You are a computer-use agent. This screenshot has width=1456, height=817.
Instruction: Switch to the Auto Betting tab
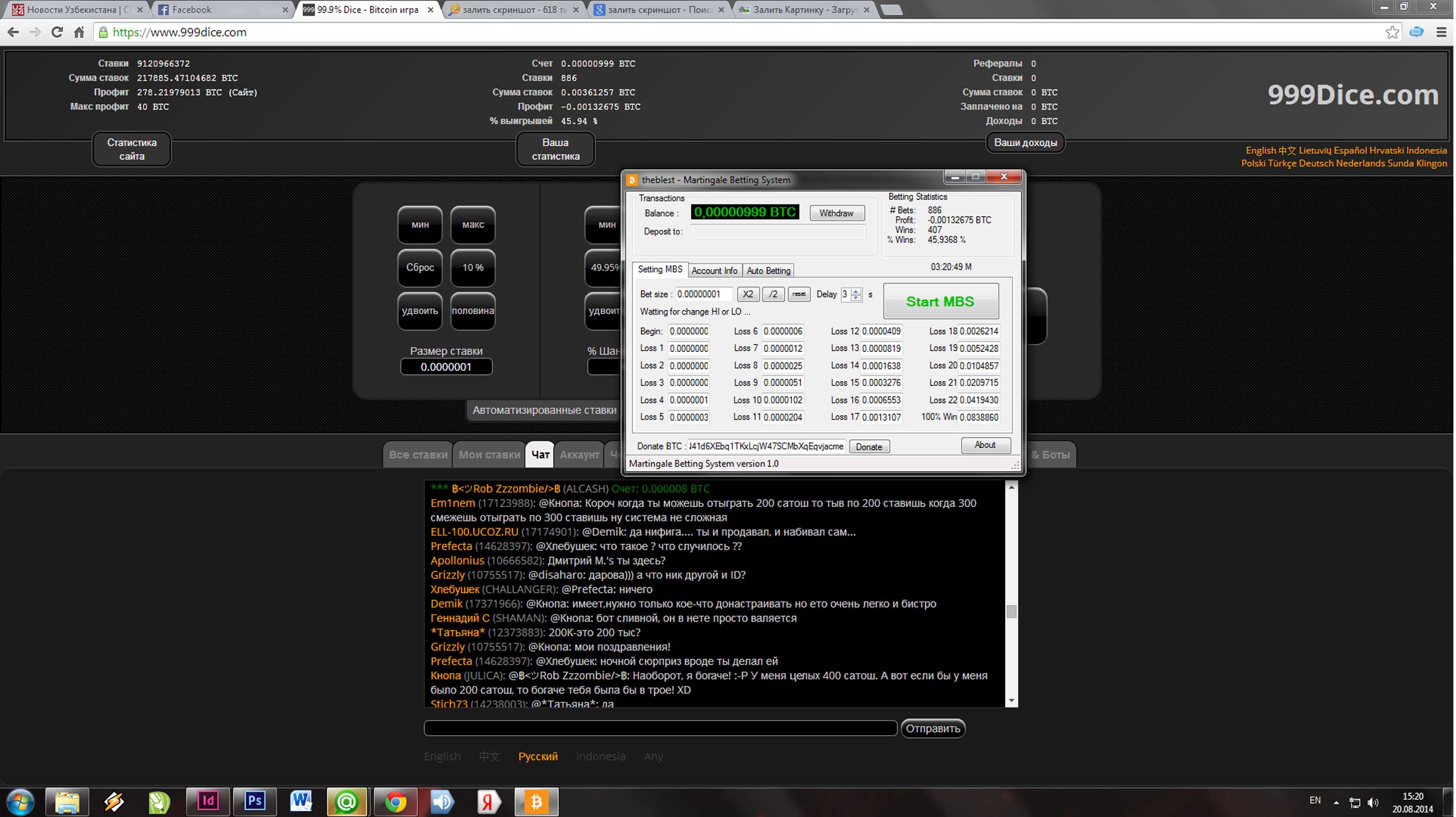pyautogui.click(x=768, y=271)
